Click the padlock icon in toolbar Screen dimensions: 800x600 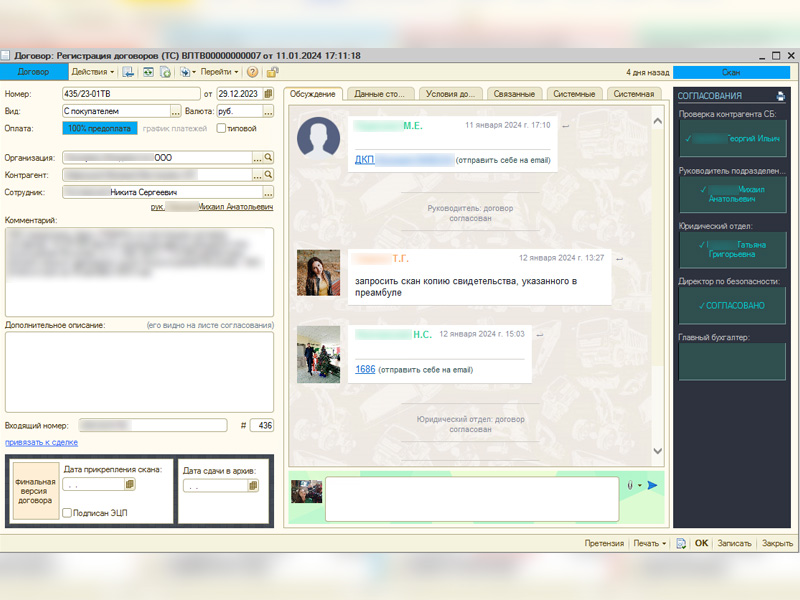pos(273,72)
